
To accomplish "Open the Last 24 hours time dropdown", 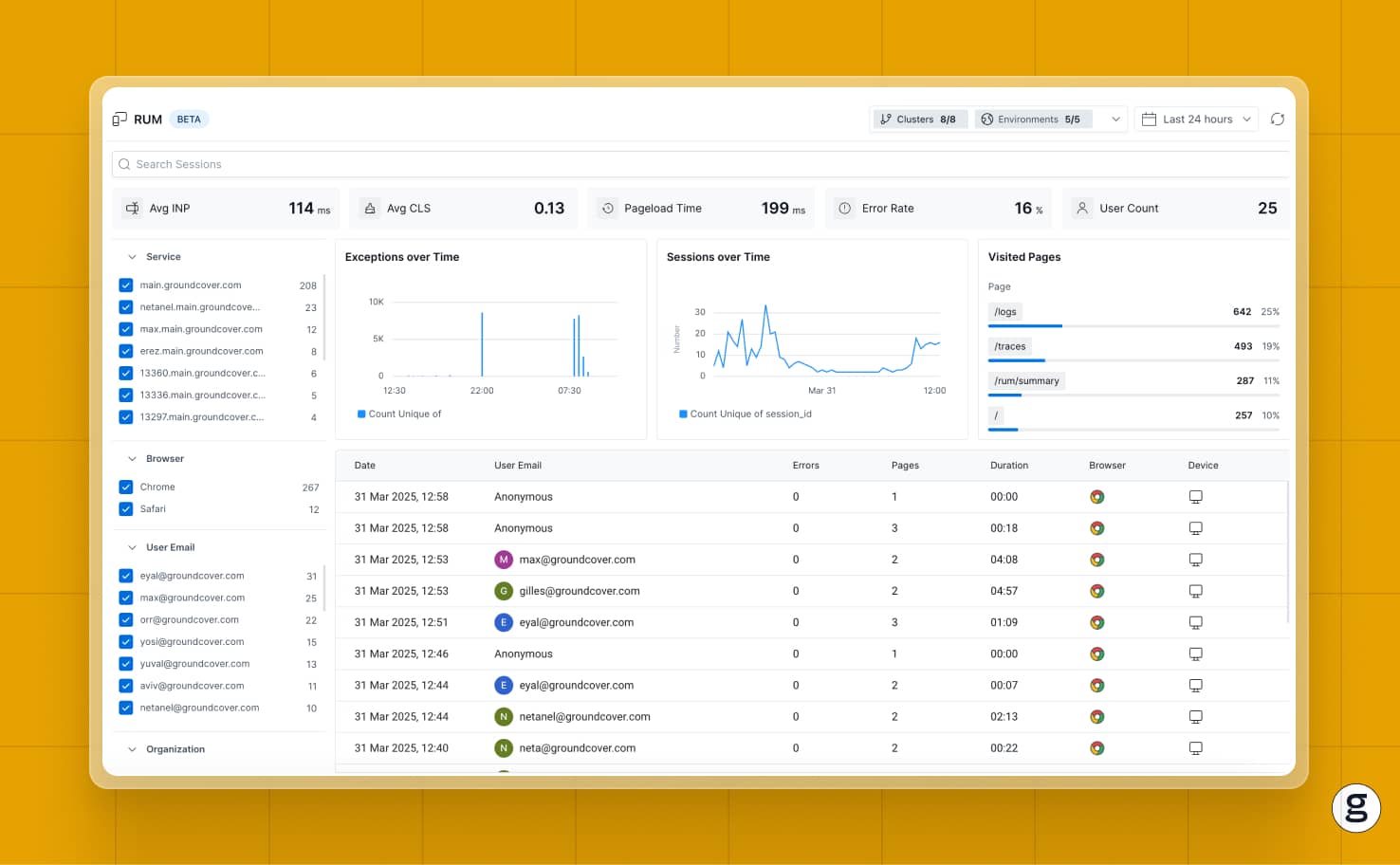I will click(x=1196, y=120).
